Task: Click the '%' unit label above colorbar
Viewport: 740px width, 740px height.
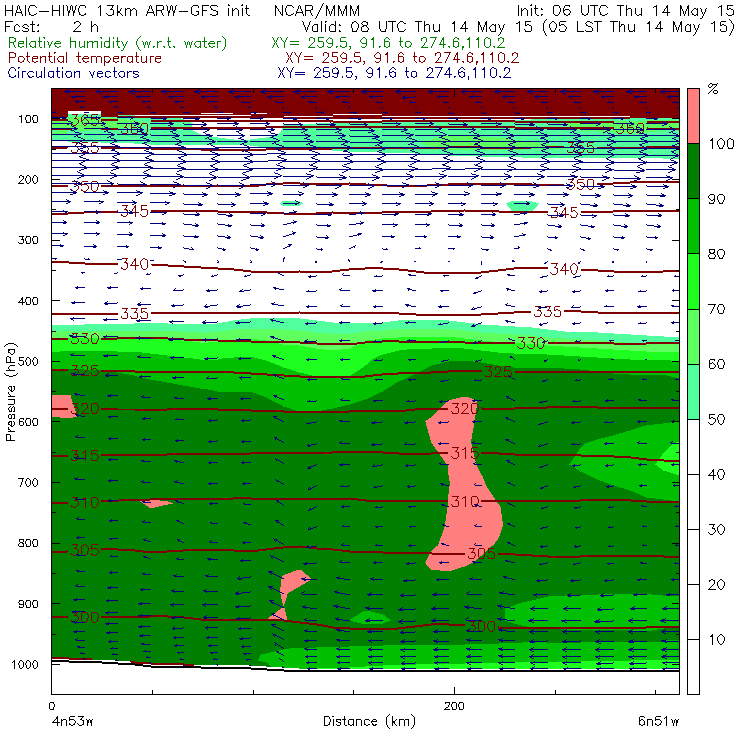Action: tap(713, 89)
